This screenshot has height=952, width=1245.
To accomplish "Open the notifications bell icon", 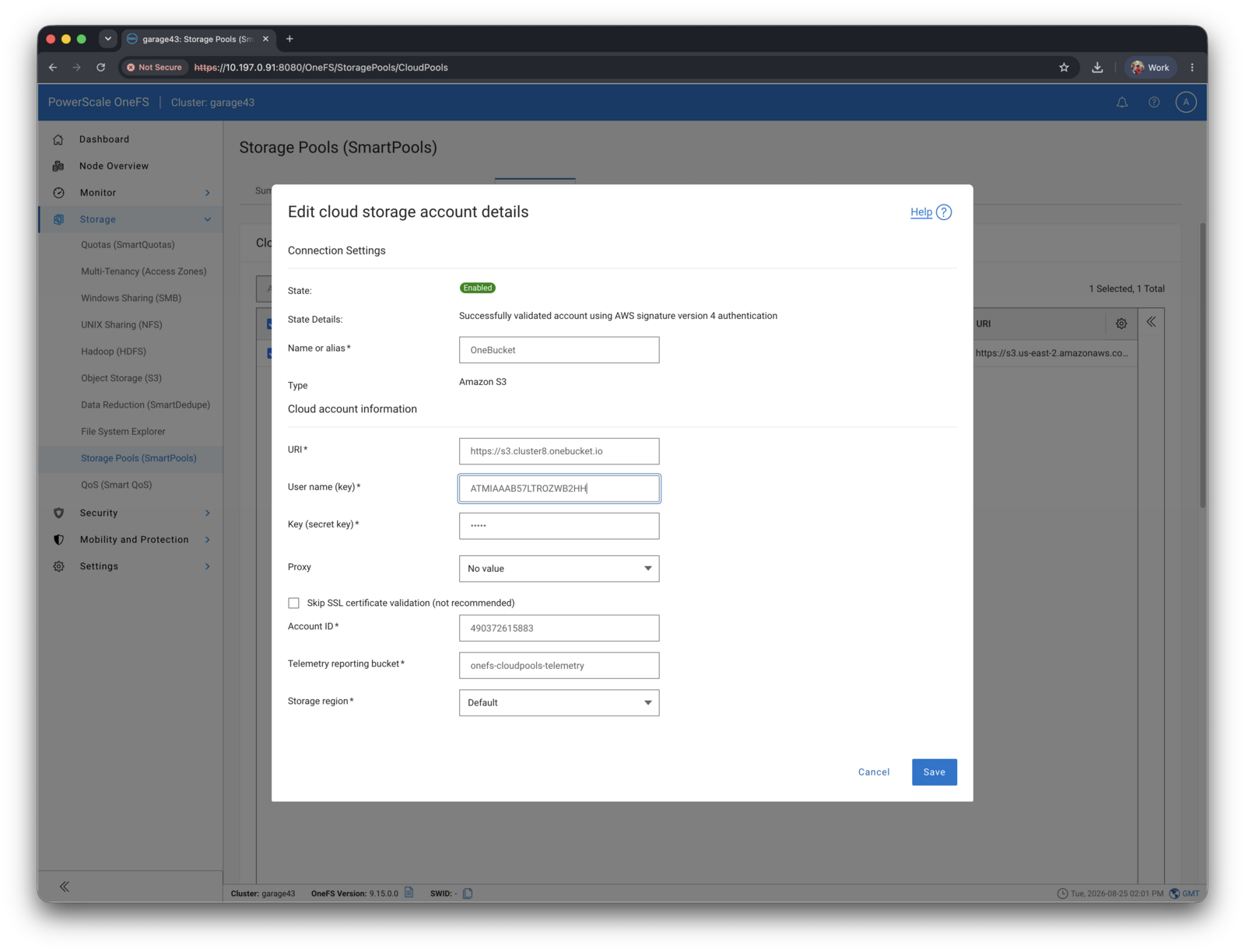I will [1122, 102].
